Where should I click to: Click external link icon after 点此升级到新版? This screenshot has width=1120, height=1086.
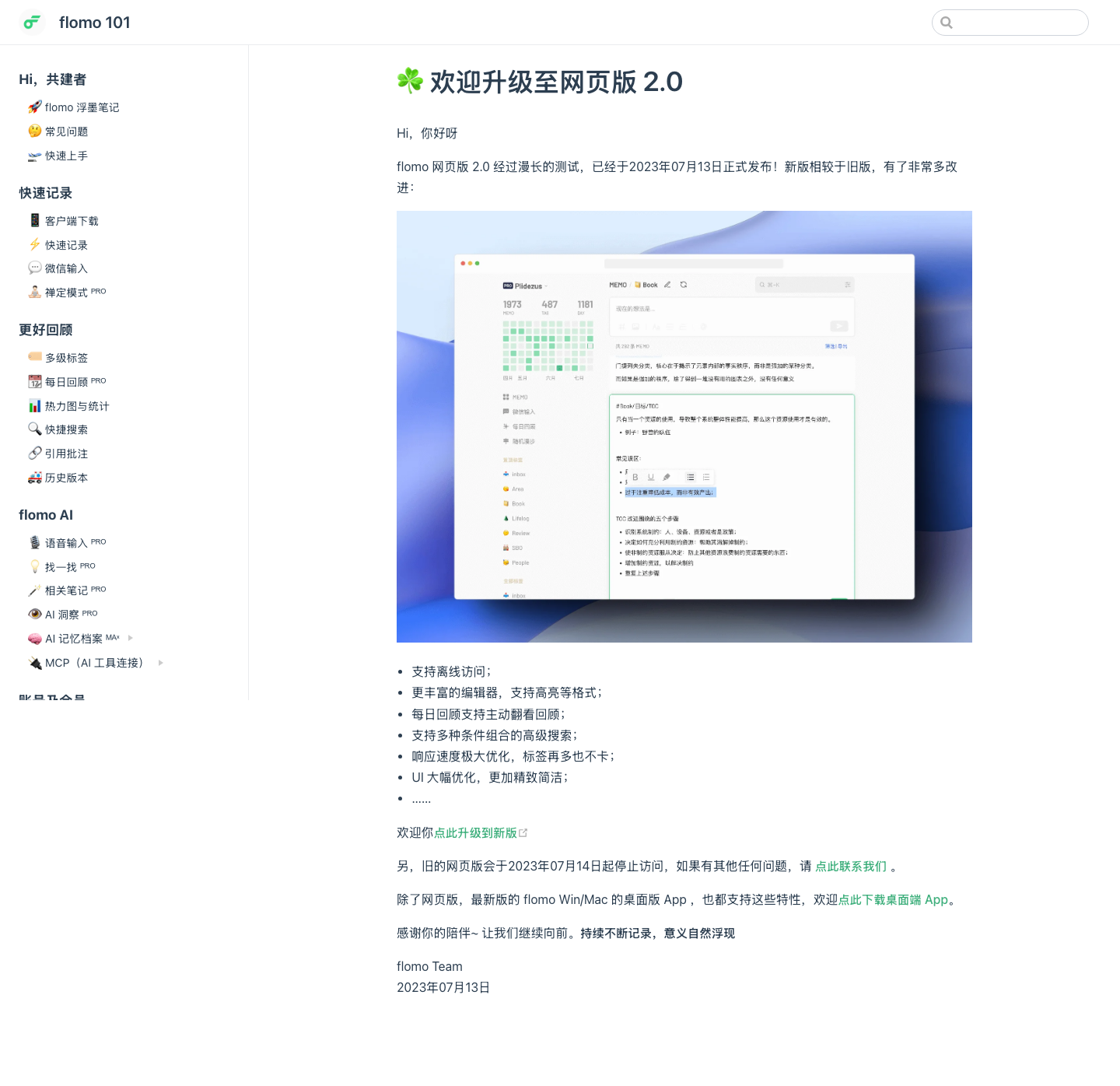523,832
